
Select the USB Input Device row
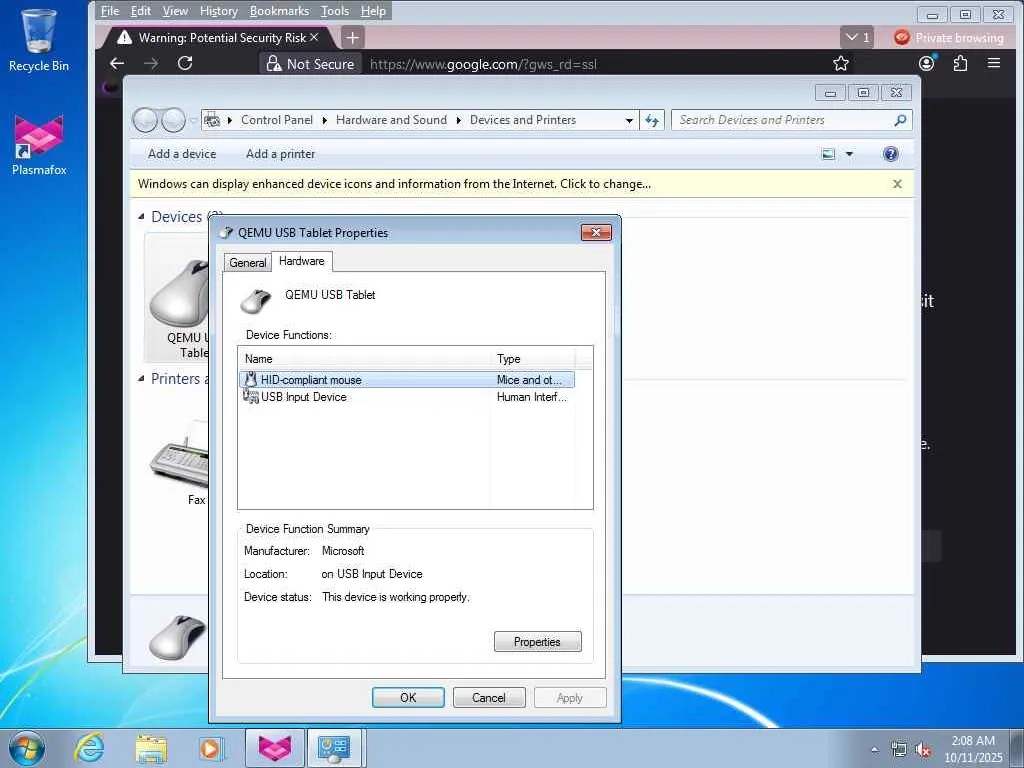[407, 397]
